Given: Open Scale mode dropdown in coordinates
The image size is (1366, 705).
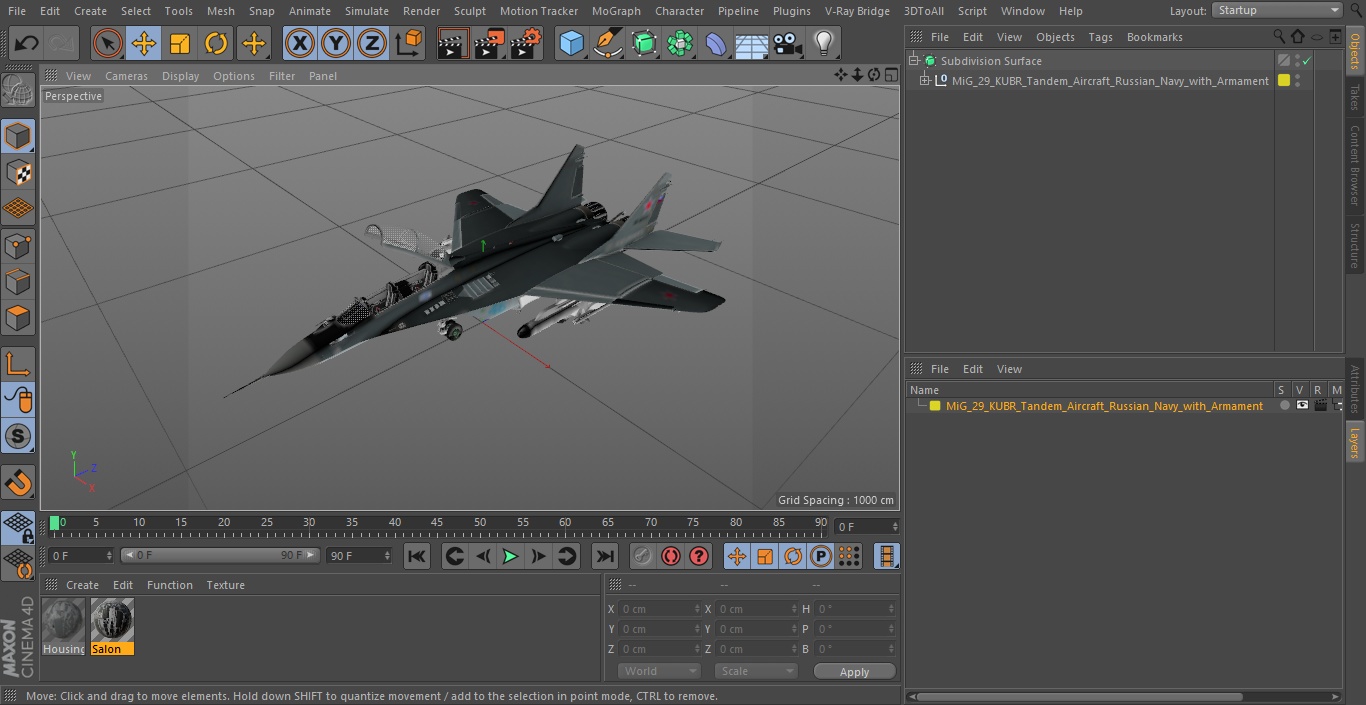Looking at the screenshot, I should [757, 671].
